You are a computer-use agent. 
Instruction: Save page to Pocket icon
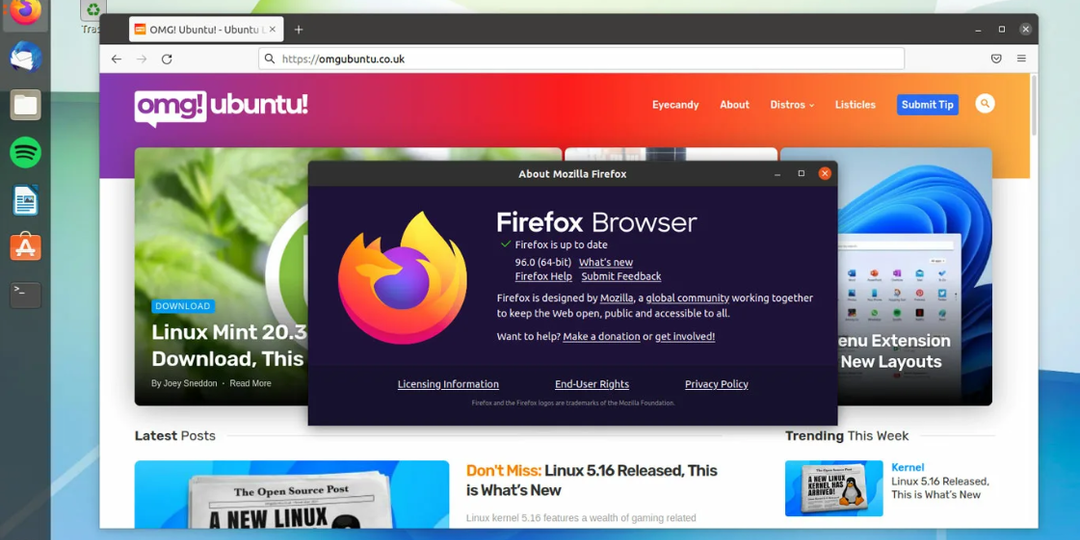tap(996, 59)
